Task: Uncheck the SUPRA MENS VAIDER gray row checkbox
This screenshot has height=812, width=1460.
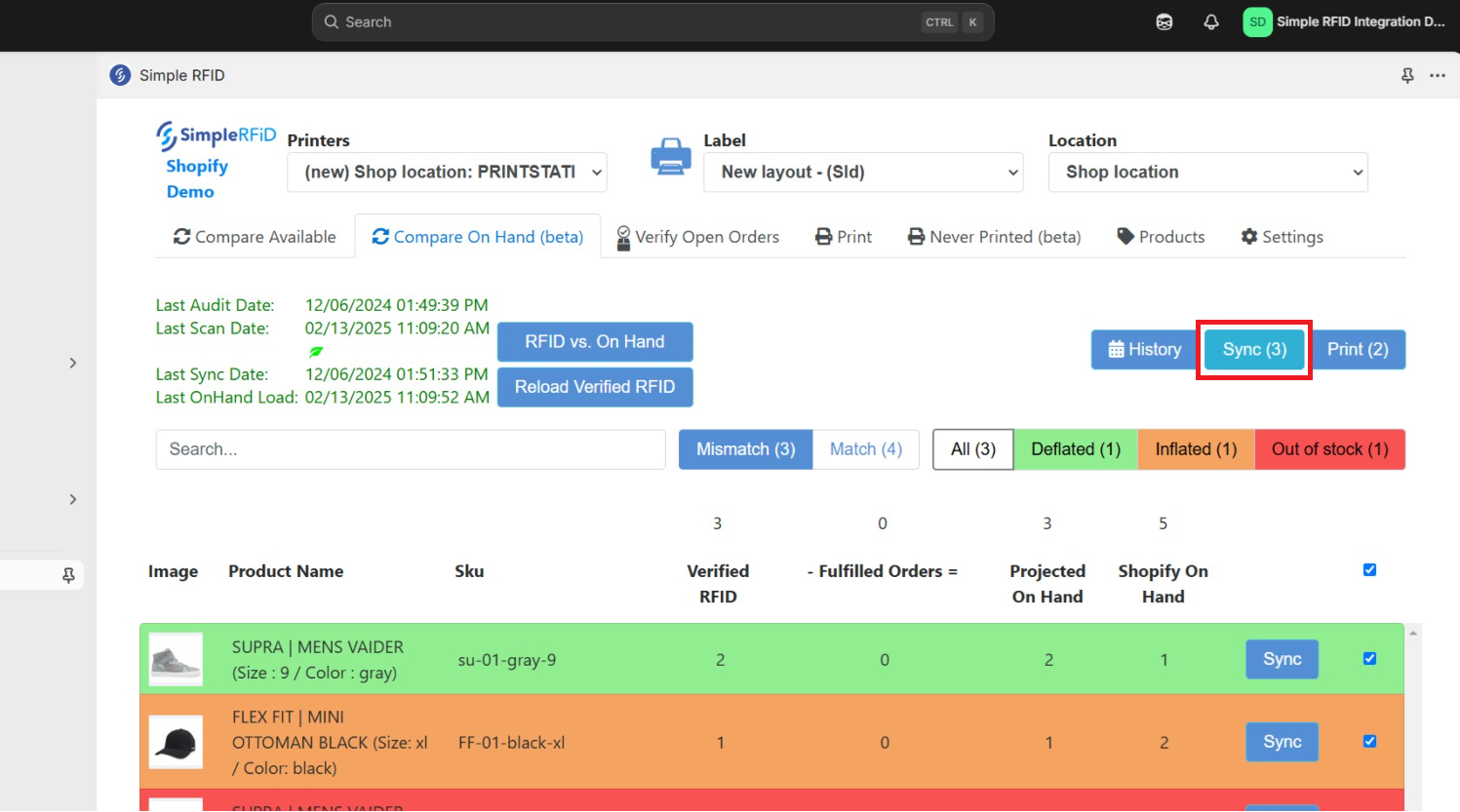Action: coord(1369,659)
